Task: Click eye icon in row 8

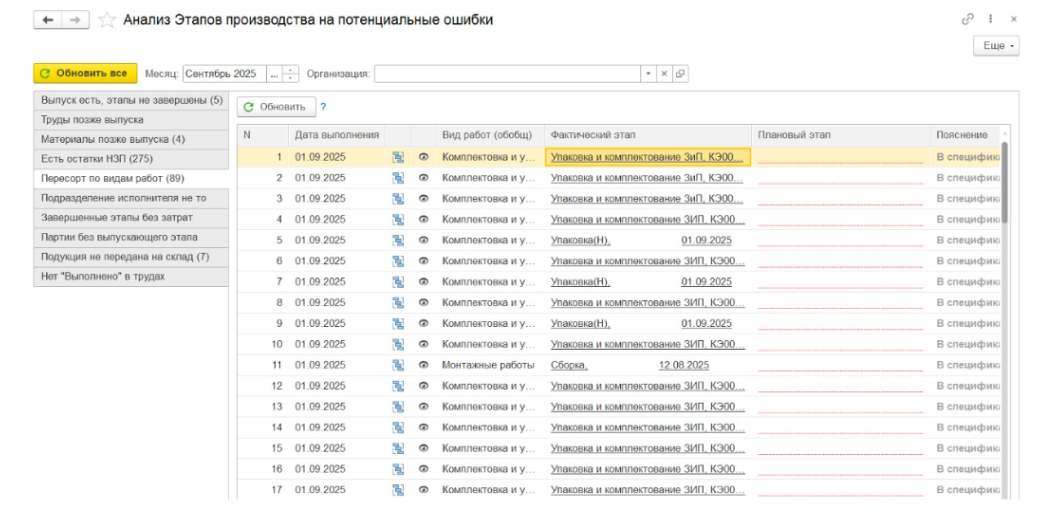Action: click(423, 302)
